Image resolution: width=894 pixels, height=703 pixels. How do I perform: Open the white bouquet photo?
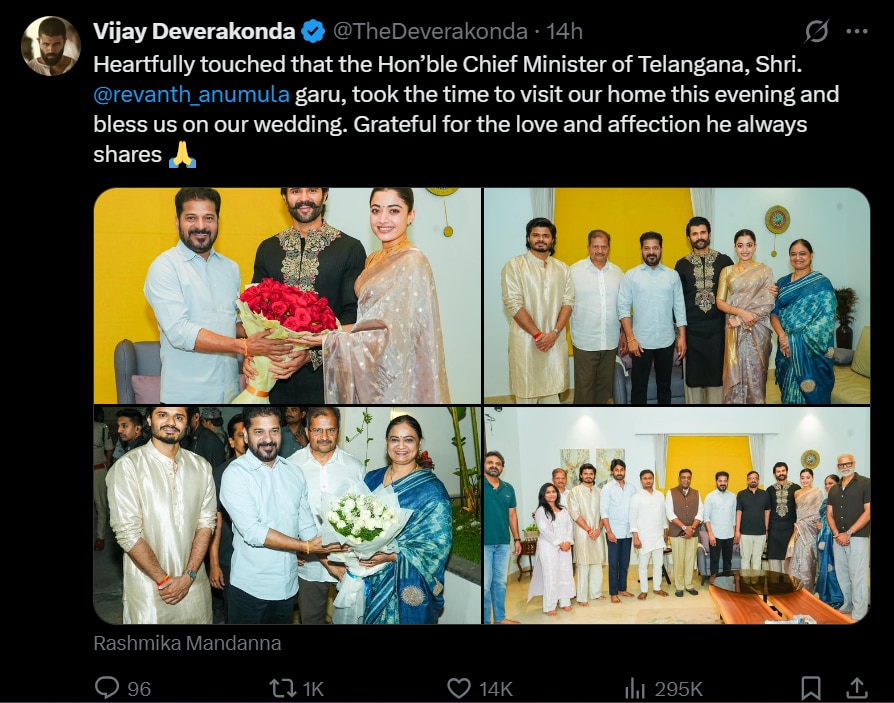[287, 515]
